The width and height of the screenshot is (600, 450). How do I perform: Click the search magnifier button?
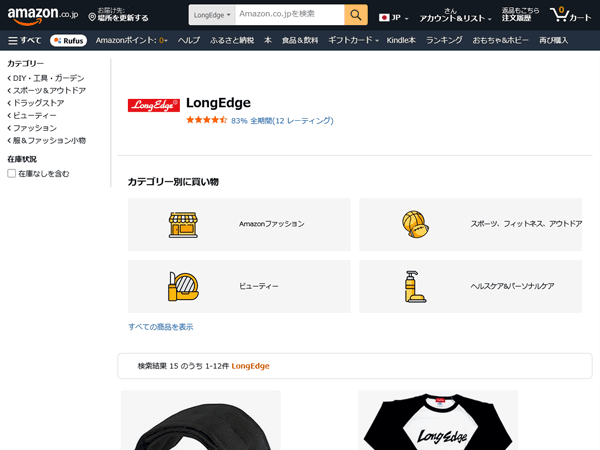[356, 15]
